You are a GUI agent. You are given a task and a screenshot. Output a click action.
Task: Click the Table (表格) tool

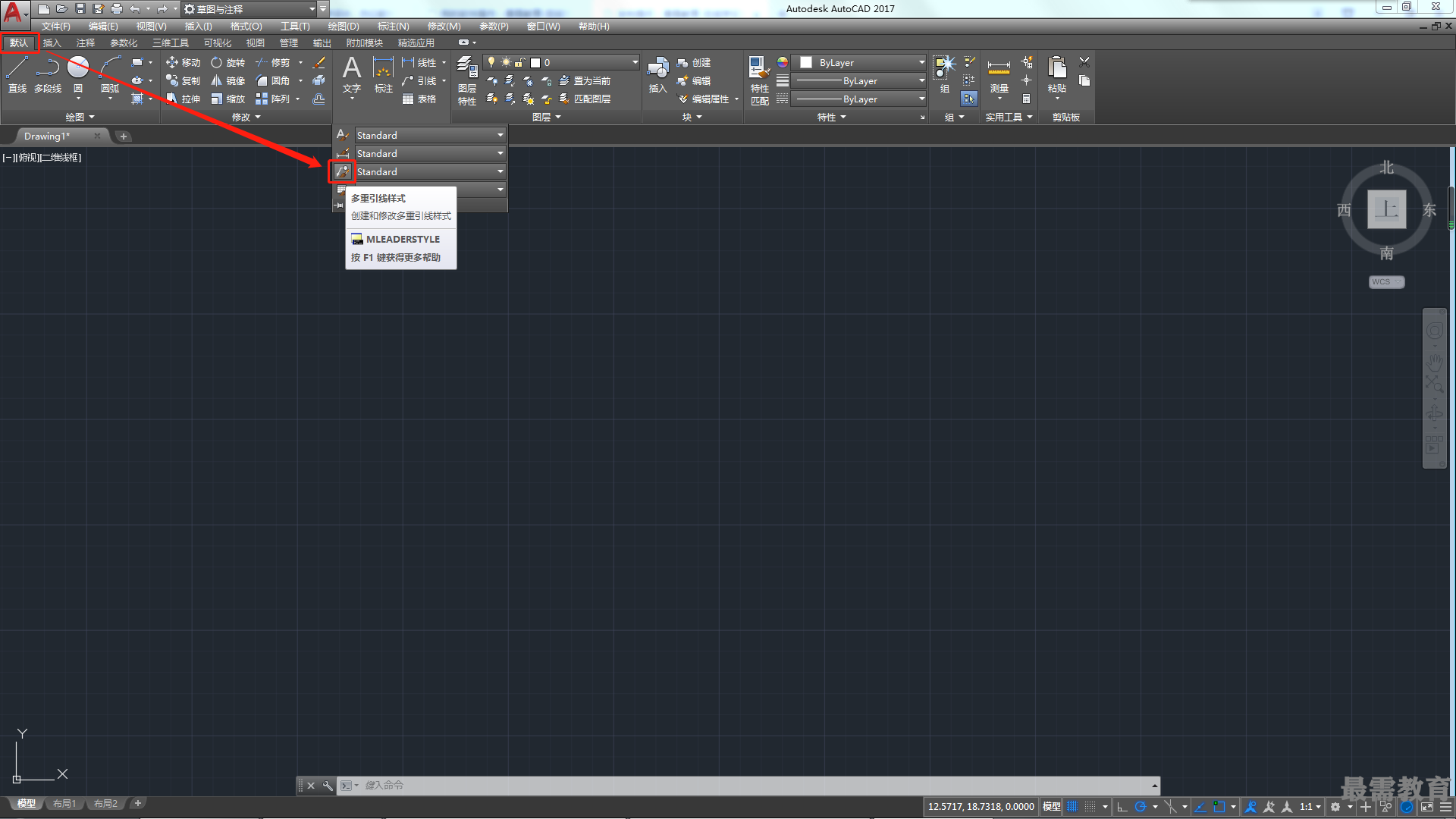point(419,99)
